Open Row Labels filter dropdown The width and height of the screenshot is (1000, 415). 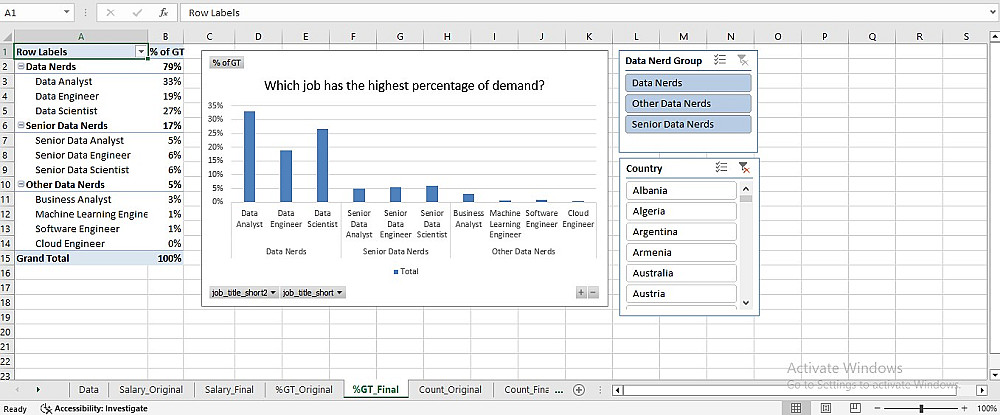(139, 51)
